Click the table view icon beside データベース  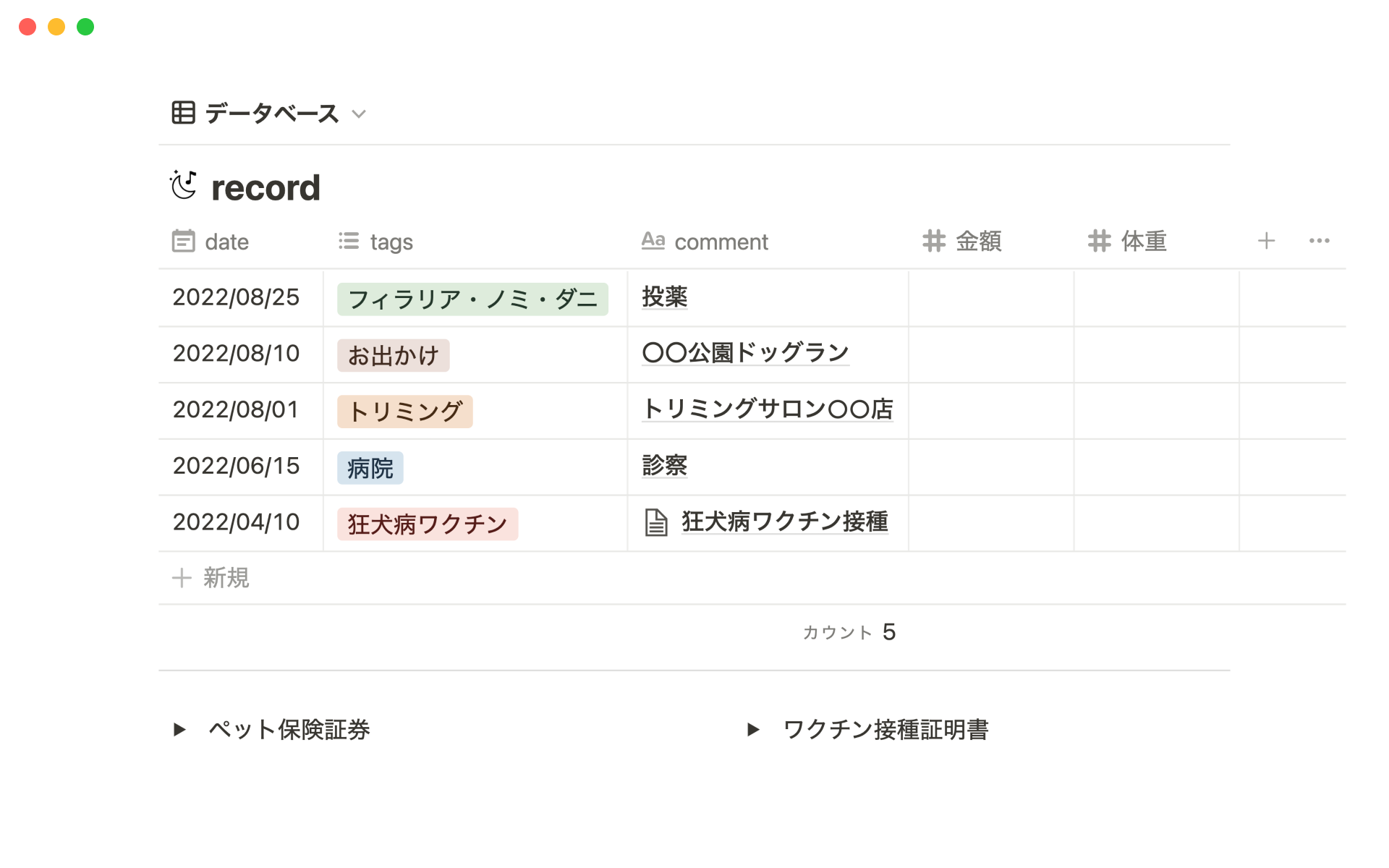[183, 113]
